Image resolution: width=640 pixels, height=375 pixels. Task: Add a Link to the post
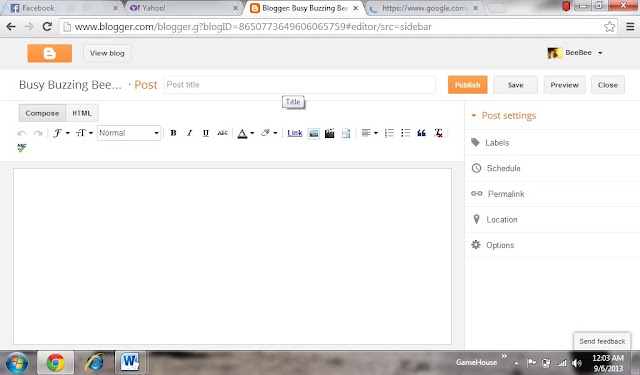(295, 133)
